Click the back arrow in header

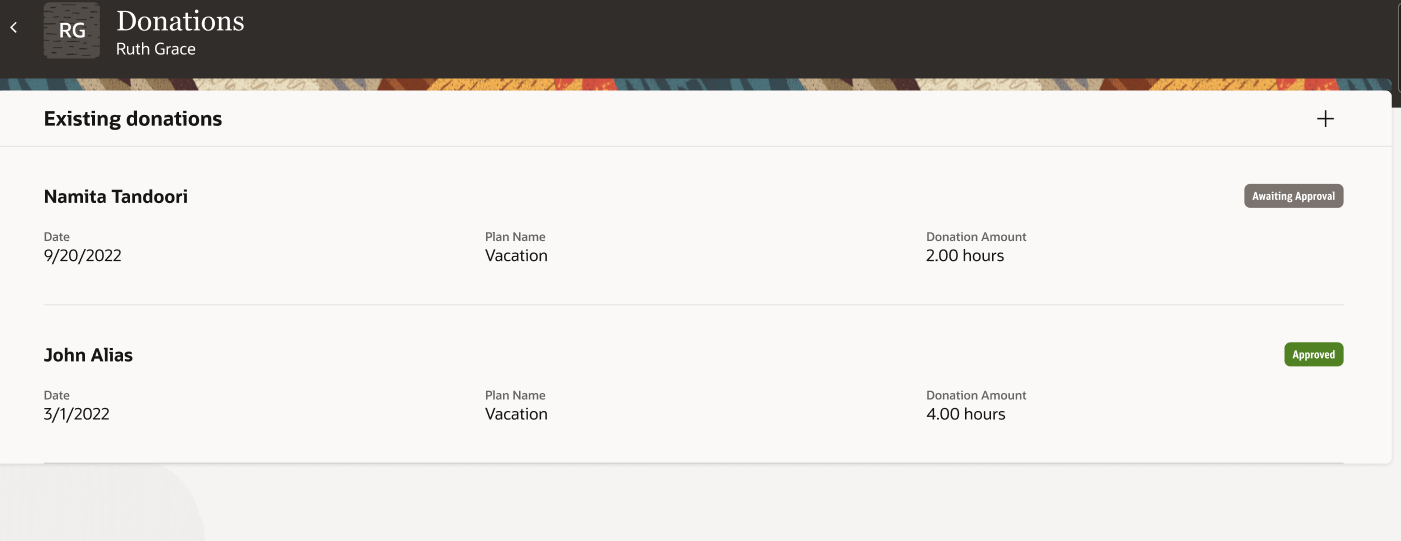(14, 28)
